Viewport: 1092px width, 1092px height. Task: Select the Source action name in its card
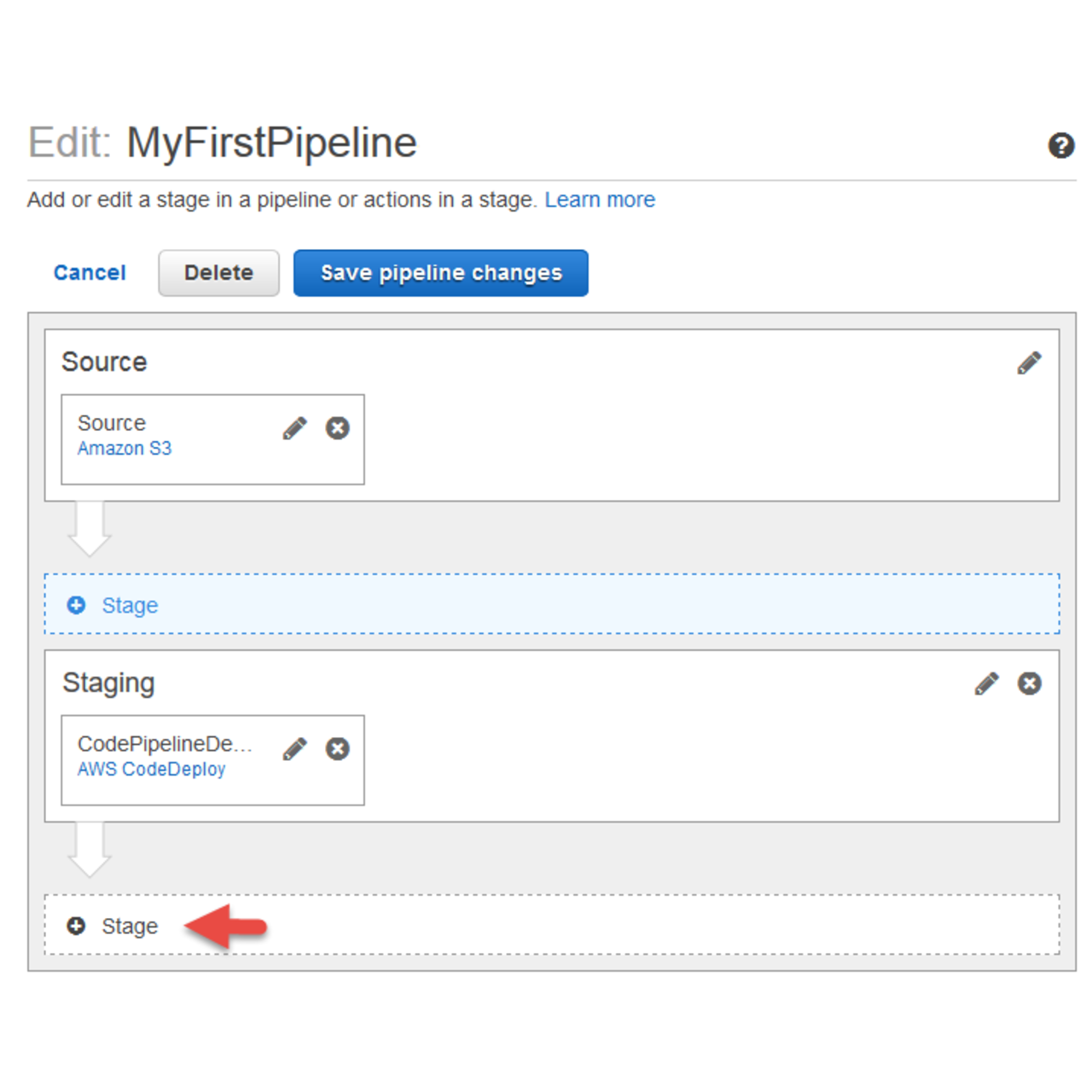click(x=112, y=423)
